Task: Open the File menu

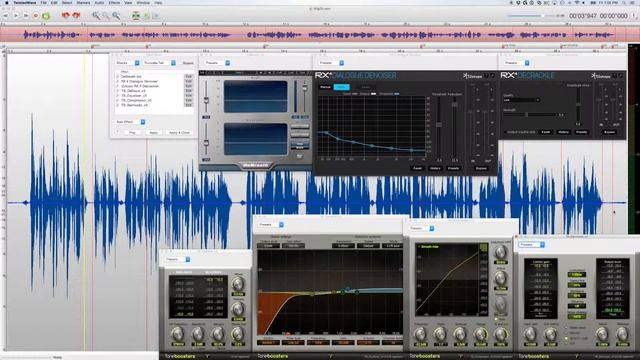Action: (x=43, y=2)
